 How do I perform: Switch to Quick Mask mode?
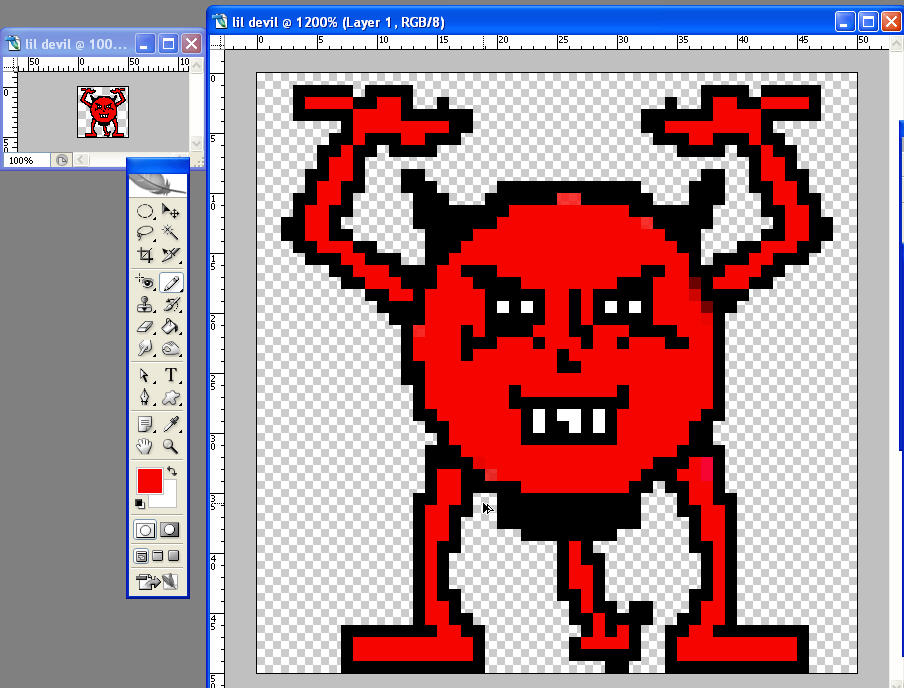point(170,529)
